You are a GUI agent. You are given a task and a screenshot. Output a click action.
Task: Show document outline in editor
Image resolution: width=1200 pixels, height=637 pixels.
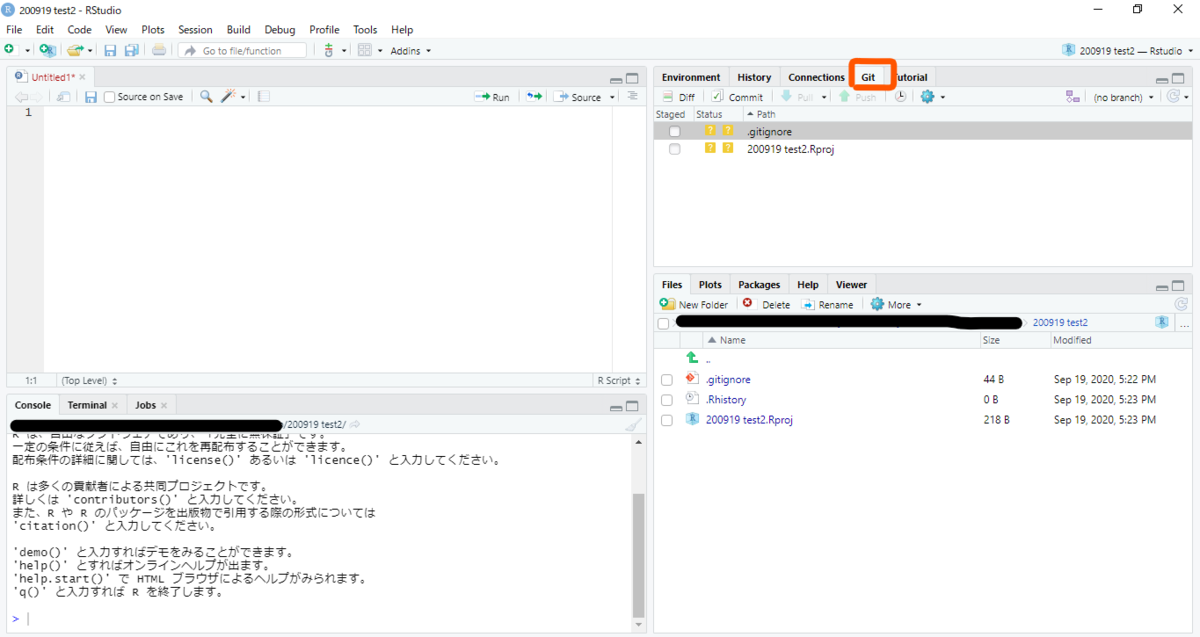coord(632,96)
